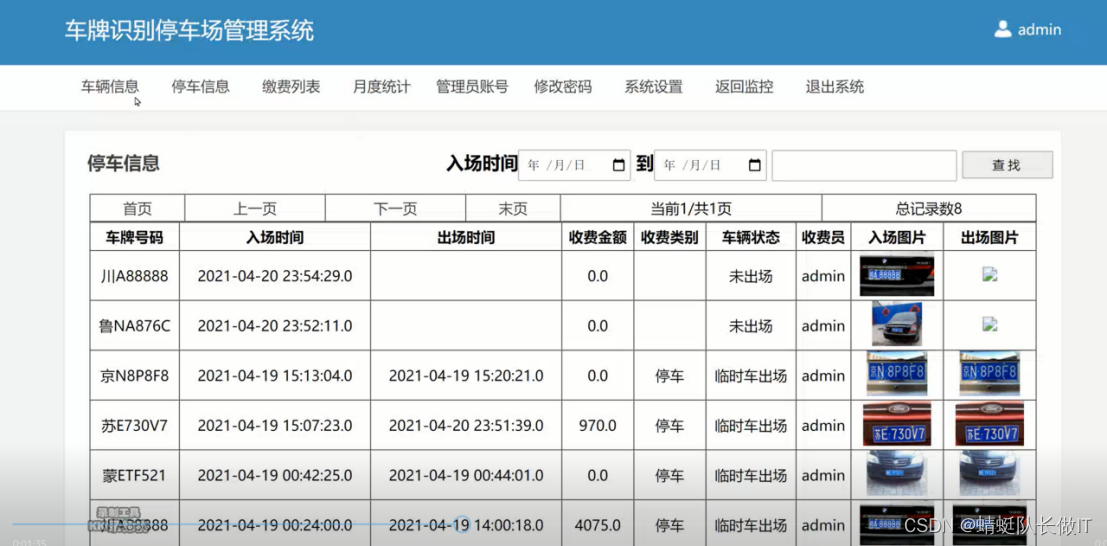
Task: Click the 车辆状态 column header
Action: coord(750,237)
